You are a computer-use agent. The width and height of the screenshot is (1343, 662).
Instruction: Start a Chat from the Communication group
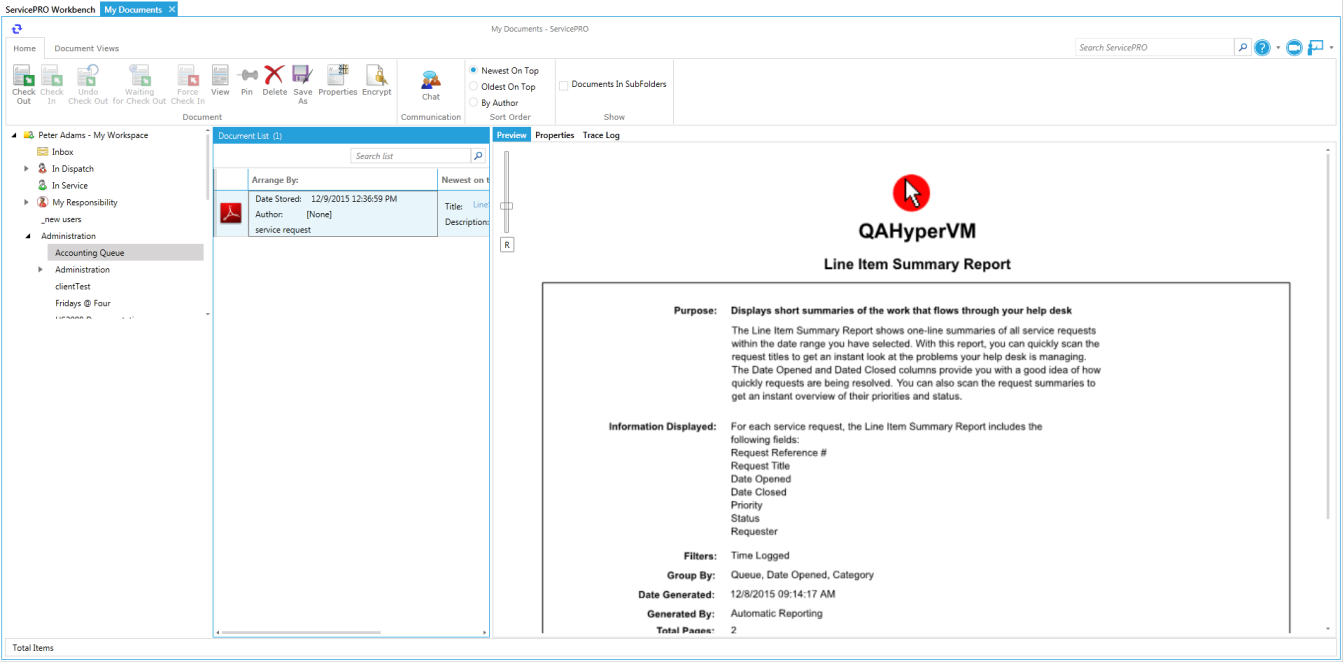[431, 80]
